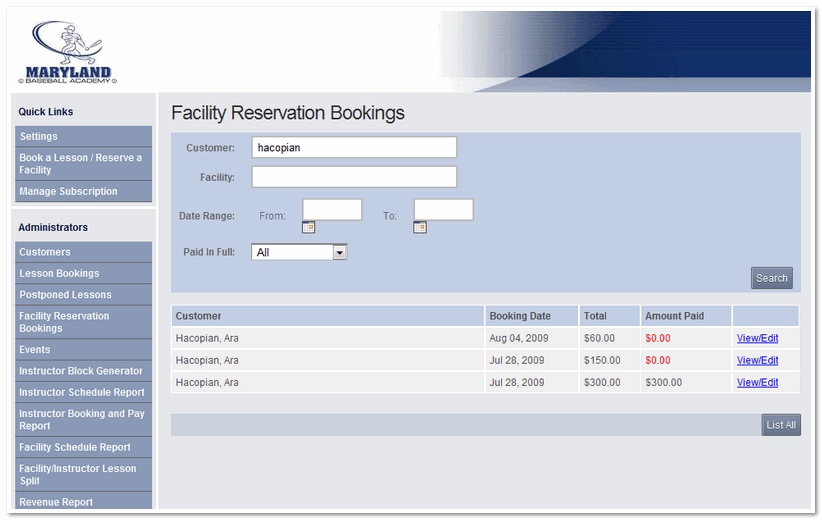Go to Manage Subscription
Screen dimensions: 822x520
(x=83, y=191)
